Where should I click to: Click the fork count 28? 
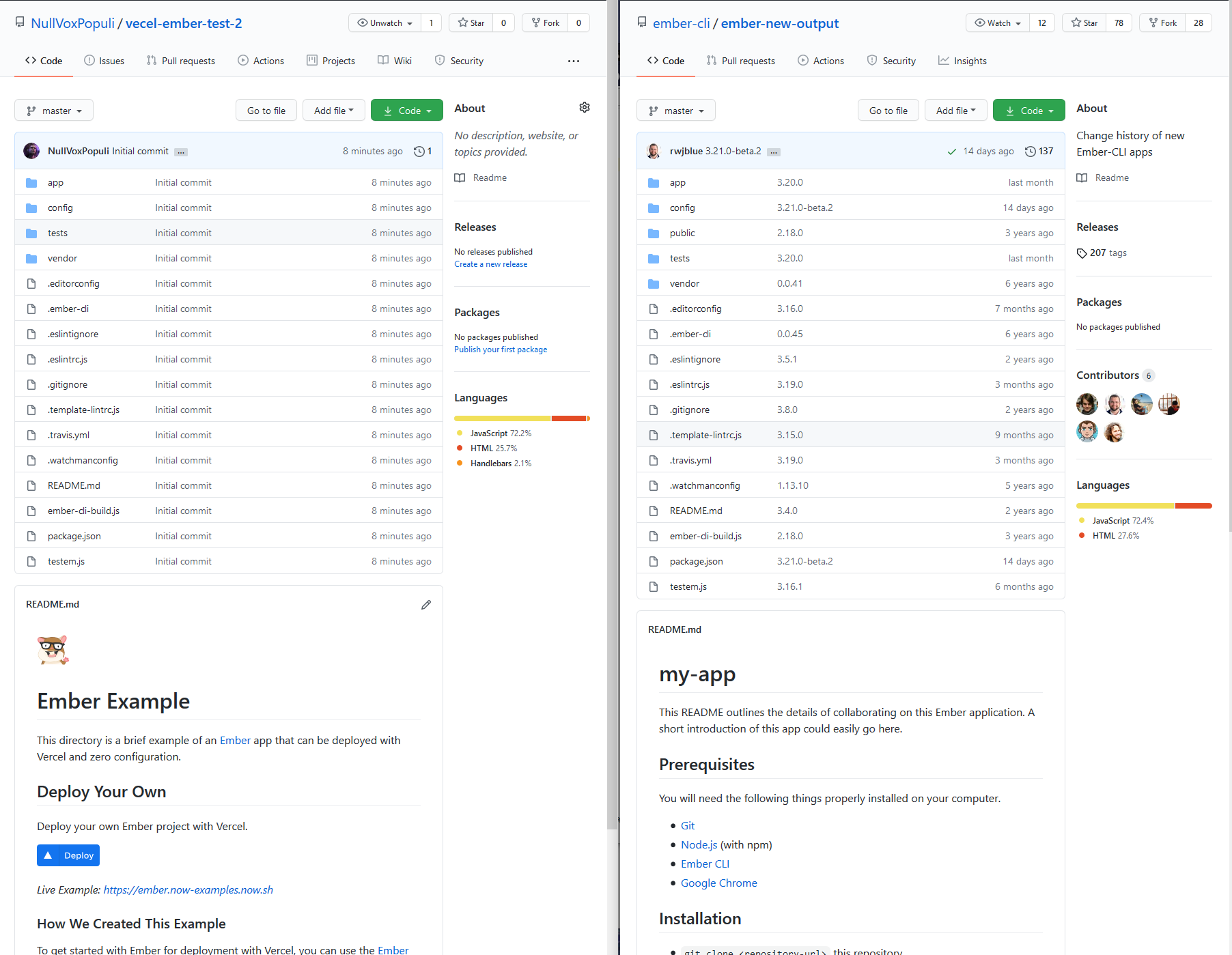click(1199, 23)
